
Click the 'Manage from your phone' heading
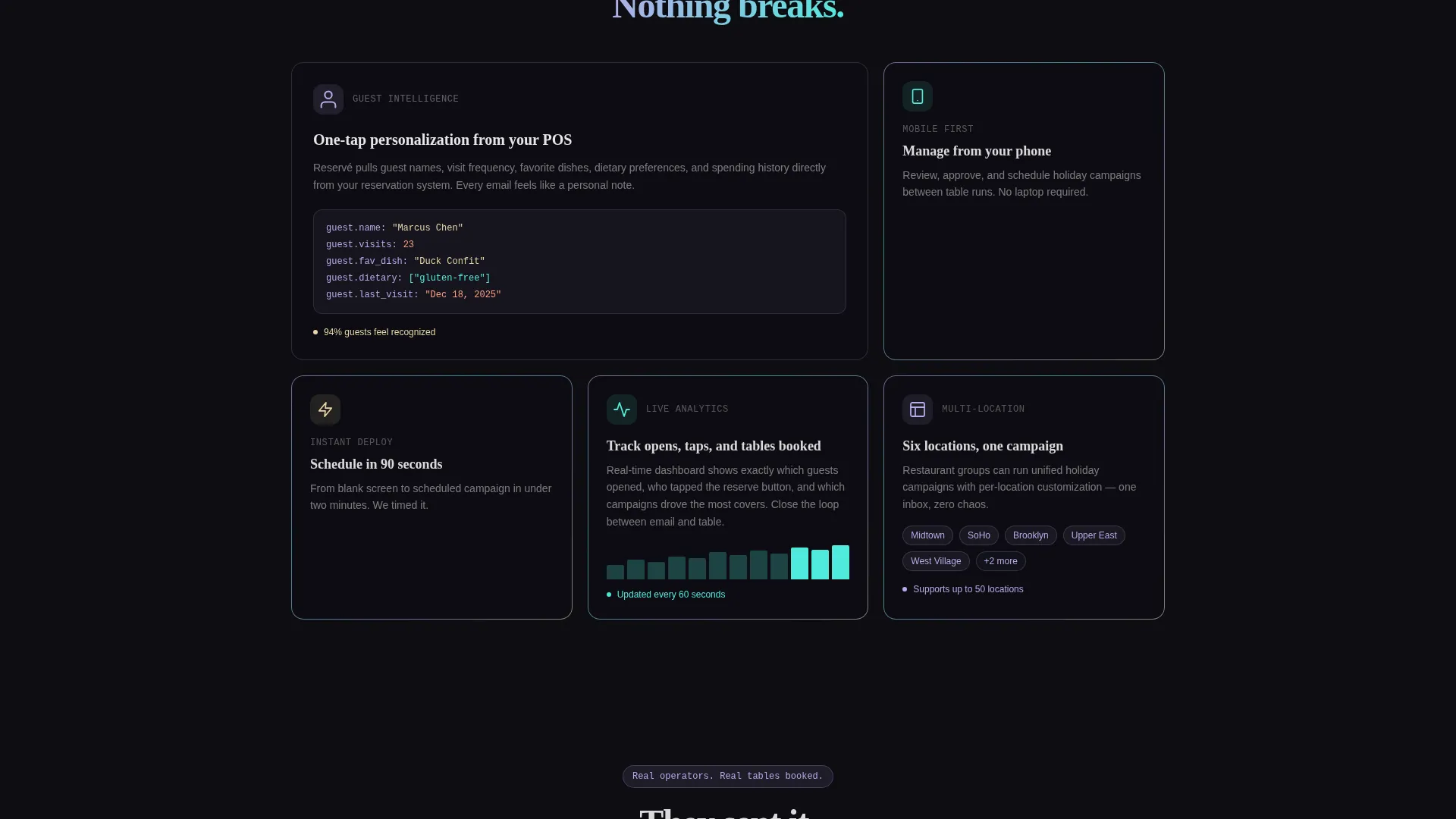pos(977,151)
